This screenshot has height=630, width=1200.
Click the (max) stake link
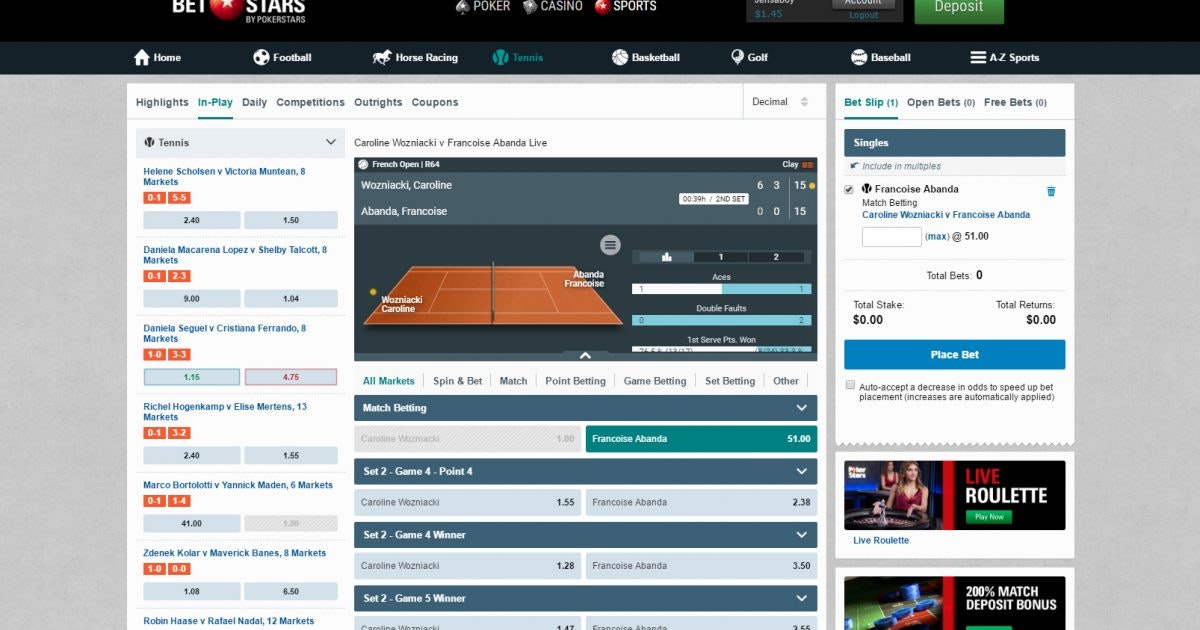click(937, 237)
